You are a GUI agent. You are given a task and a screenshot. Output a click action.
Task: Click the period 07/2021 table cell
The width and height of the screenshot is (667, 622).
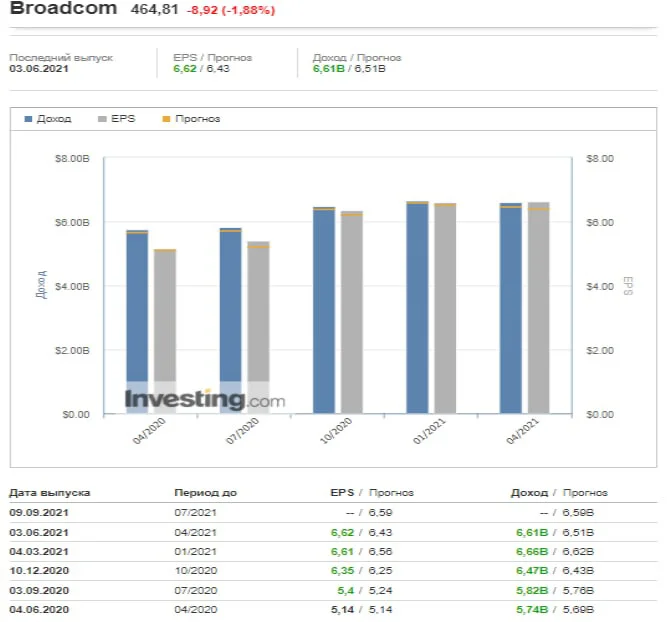[x=195, y=513]
